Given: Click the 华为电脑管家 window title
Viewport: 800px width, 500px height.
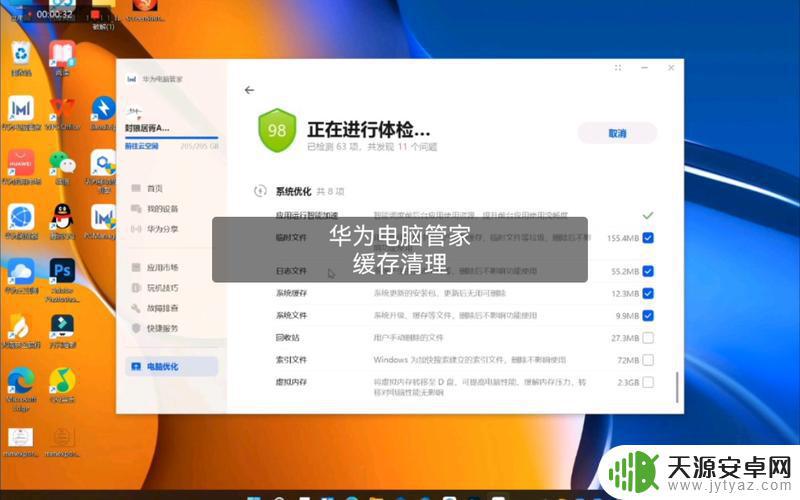Looking at the screenshot, I should coord(162,79).
